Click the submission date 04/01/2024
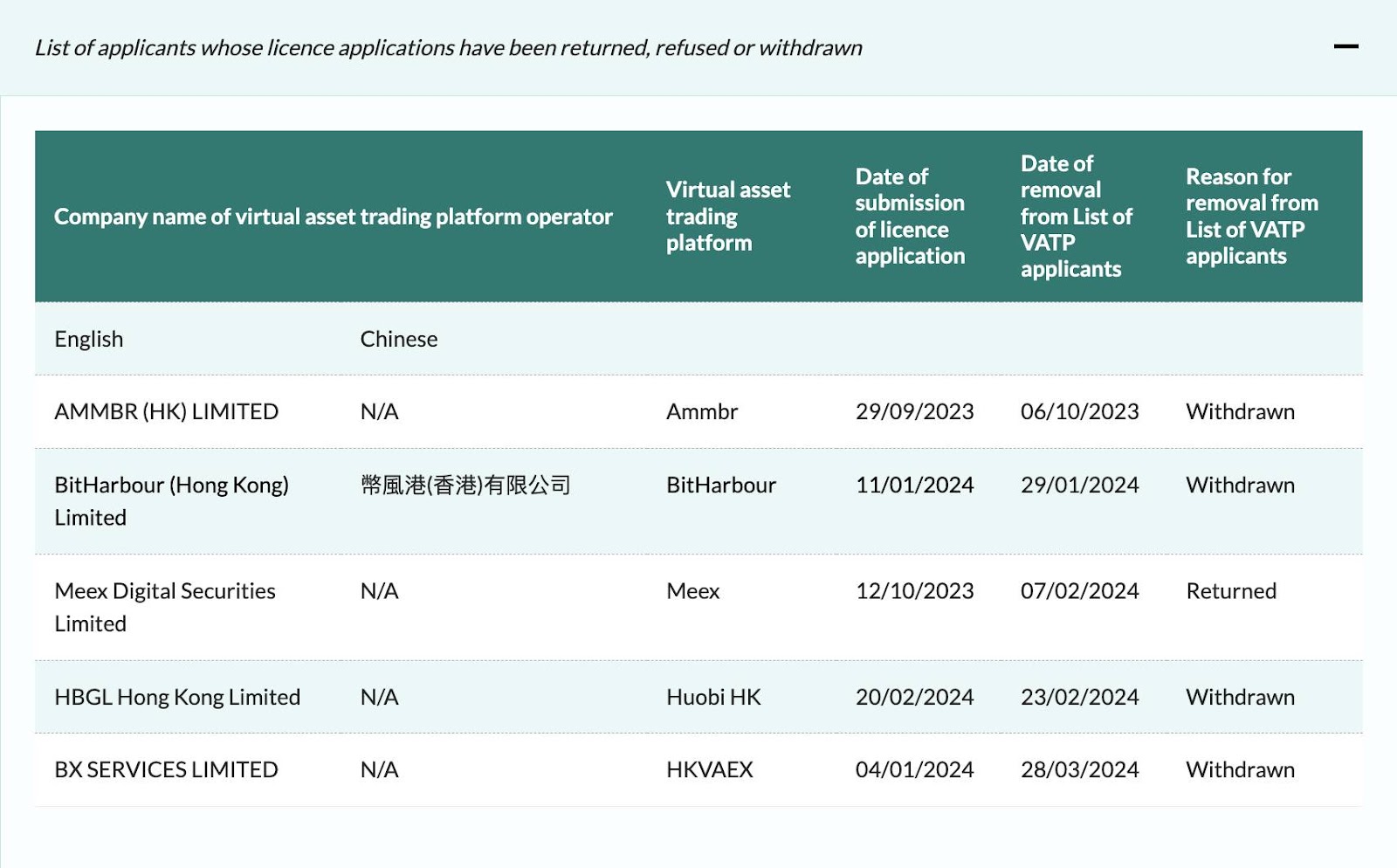Viewport: 1397px width, 868px height. pyautogui.click(x=914, y=769)
